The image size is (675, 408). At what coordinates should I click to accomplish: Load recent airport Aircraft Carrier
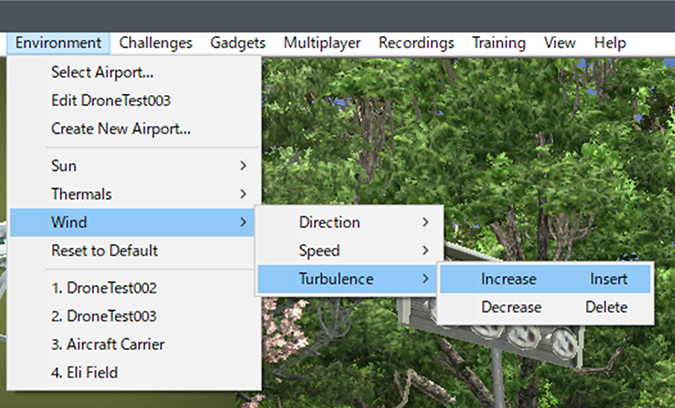(108, 344)
